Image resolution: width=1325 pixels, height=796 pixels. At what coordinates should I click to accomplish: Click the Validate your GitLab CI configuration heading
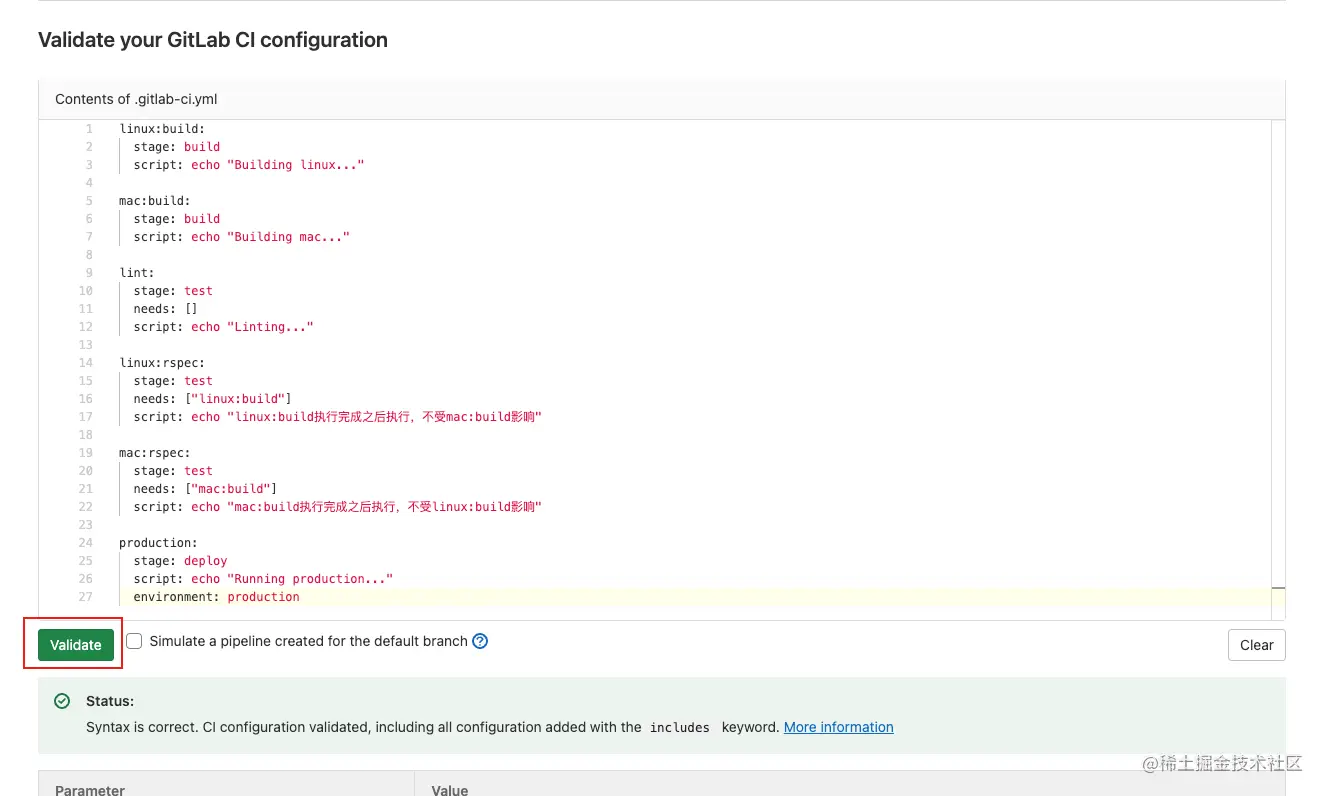click(213, 40)
